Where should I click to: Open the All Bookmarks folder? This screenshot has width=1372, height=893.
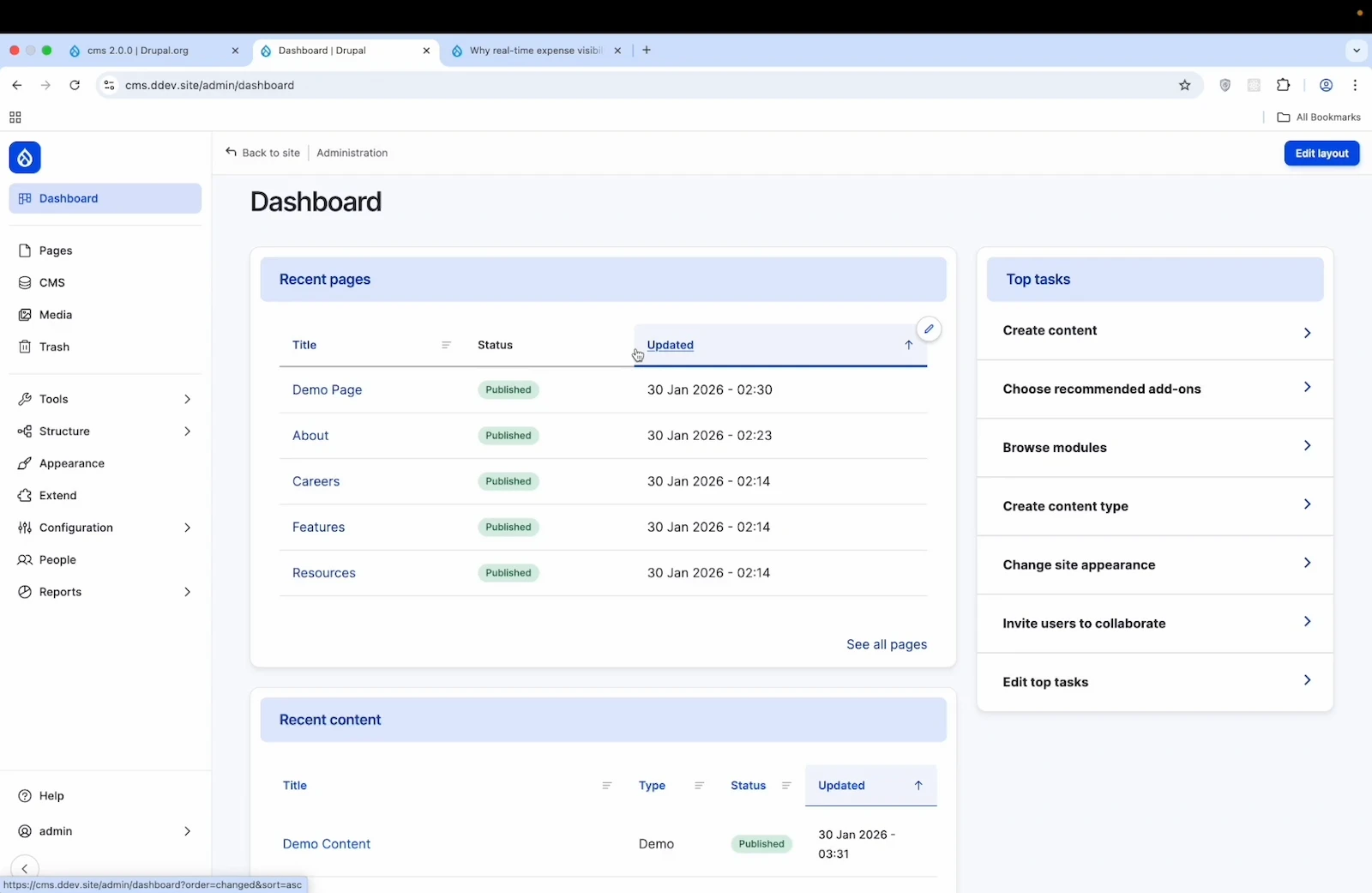click(1319, 118)
